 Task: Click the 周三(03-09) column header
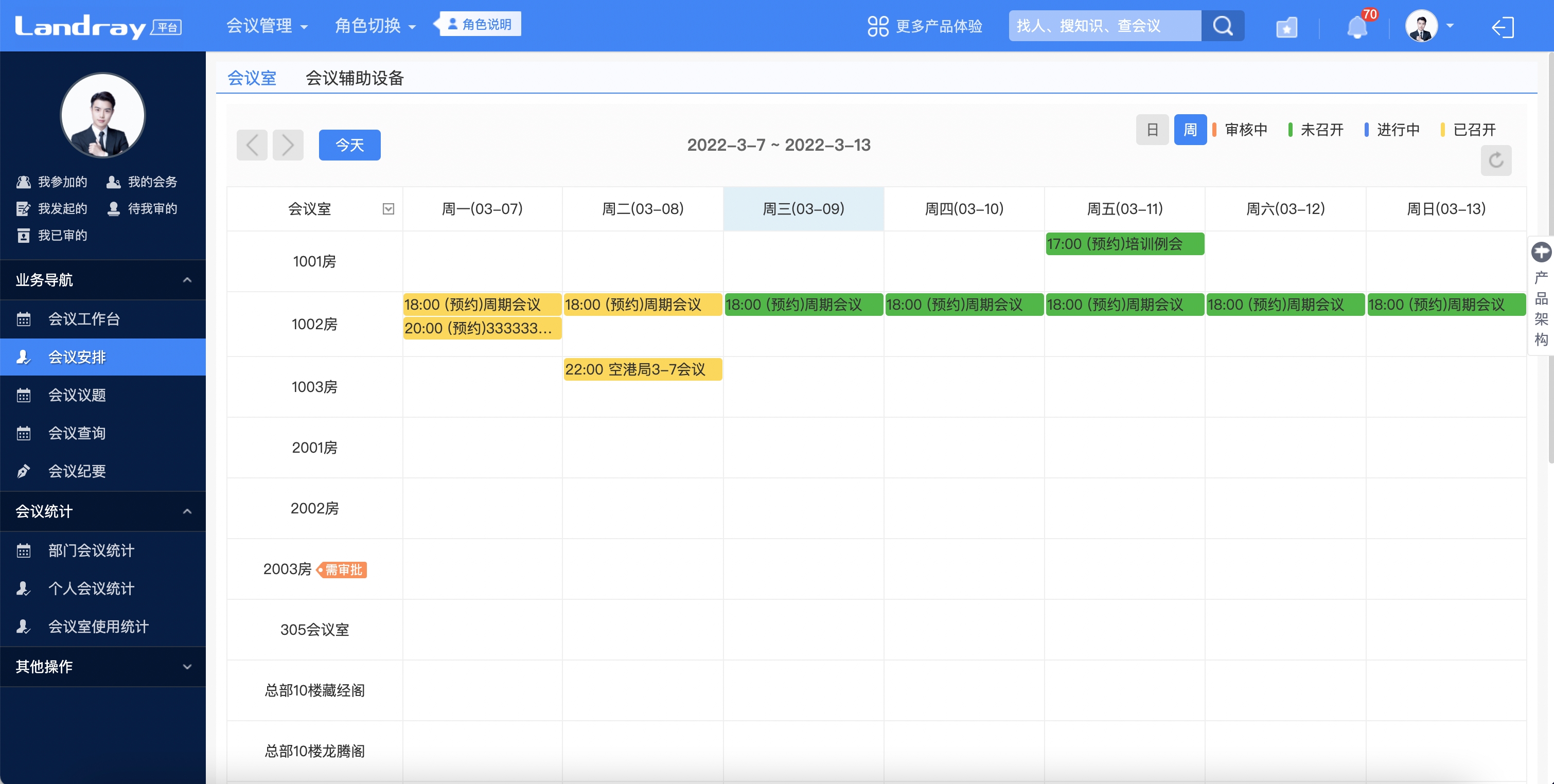pyautogui.click(x=804, y=209)
